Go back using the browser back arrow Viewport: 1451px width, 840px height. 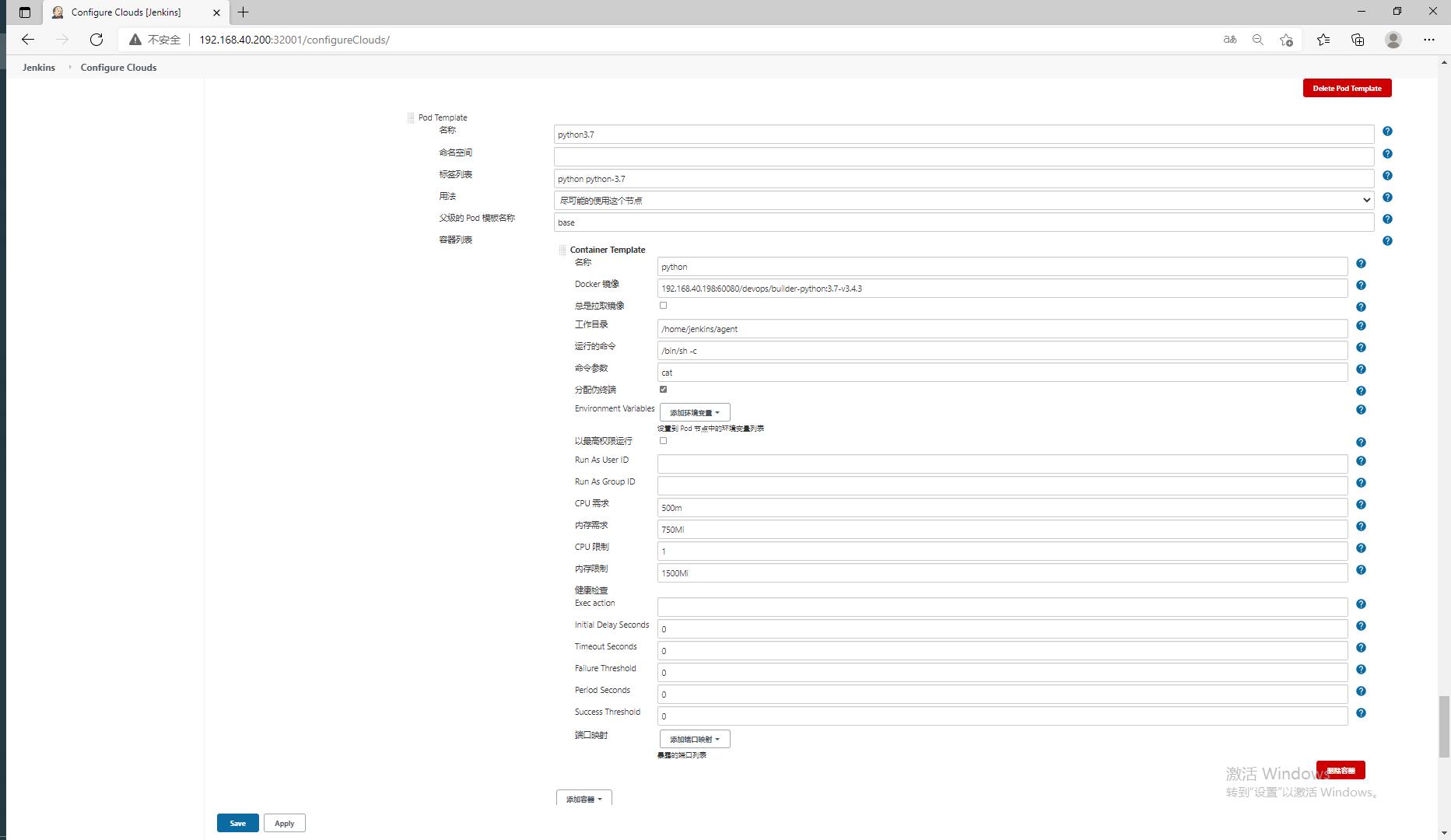pyautogui.click(x=28, y=40)
